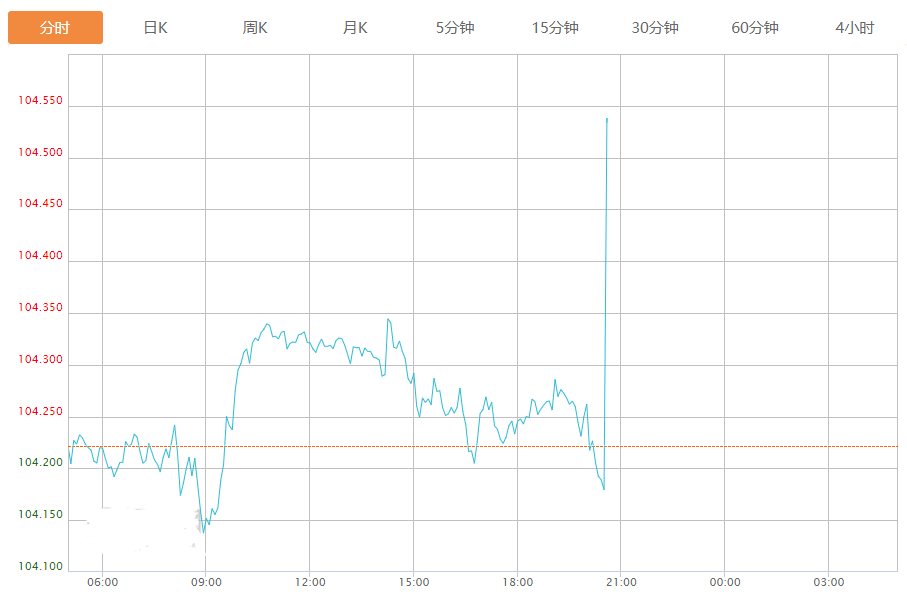The height and width of the screenshot is (596, 907).
Task: Click the 104.550 price axis label
Action: [x=40, y=101]
